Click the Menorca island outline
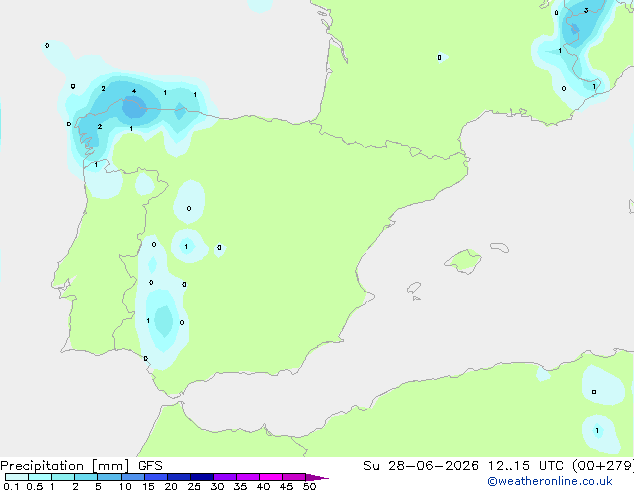The height and width of the screenshot is (490, 634). point(499,247)
